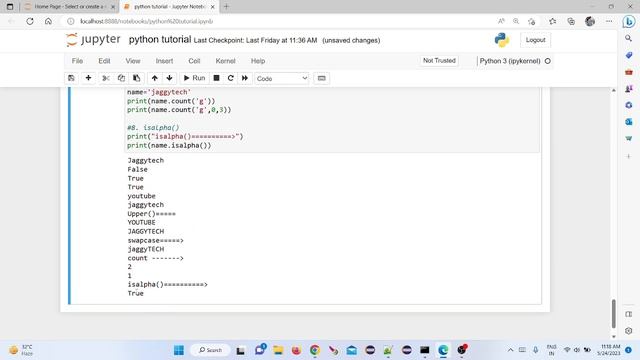640x360 pixels.
Task: Open the Kernel menu
Action: pos(225,61)
